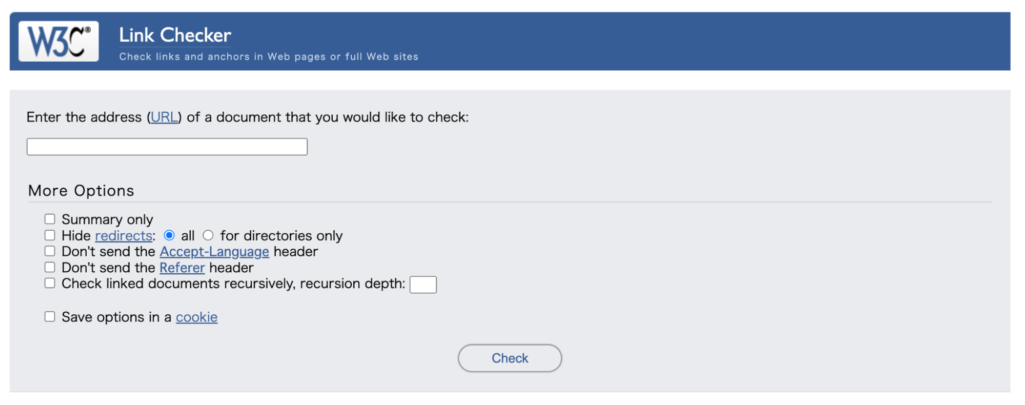Focus the document address input field
Viewport: 1025px width, 405px height.
167,147
